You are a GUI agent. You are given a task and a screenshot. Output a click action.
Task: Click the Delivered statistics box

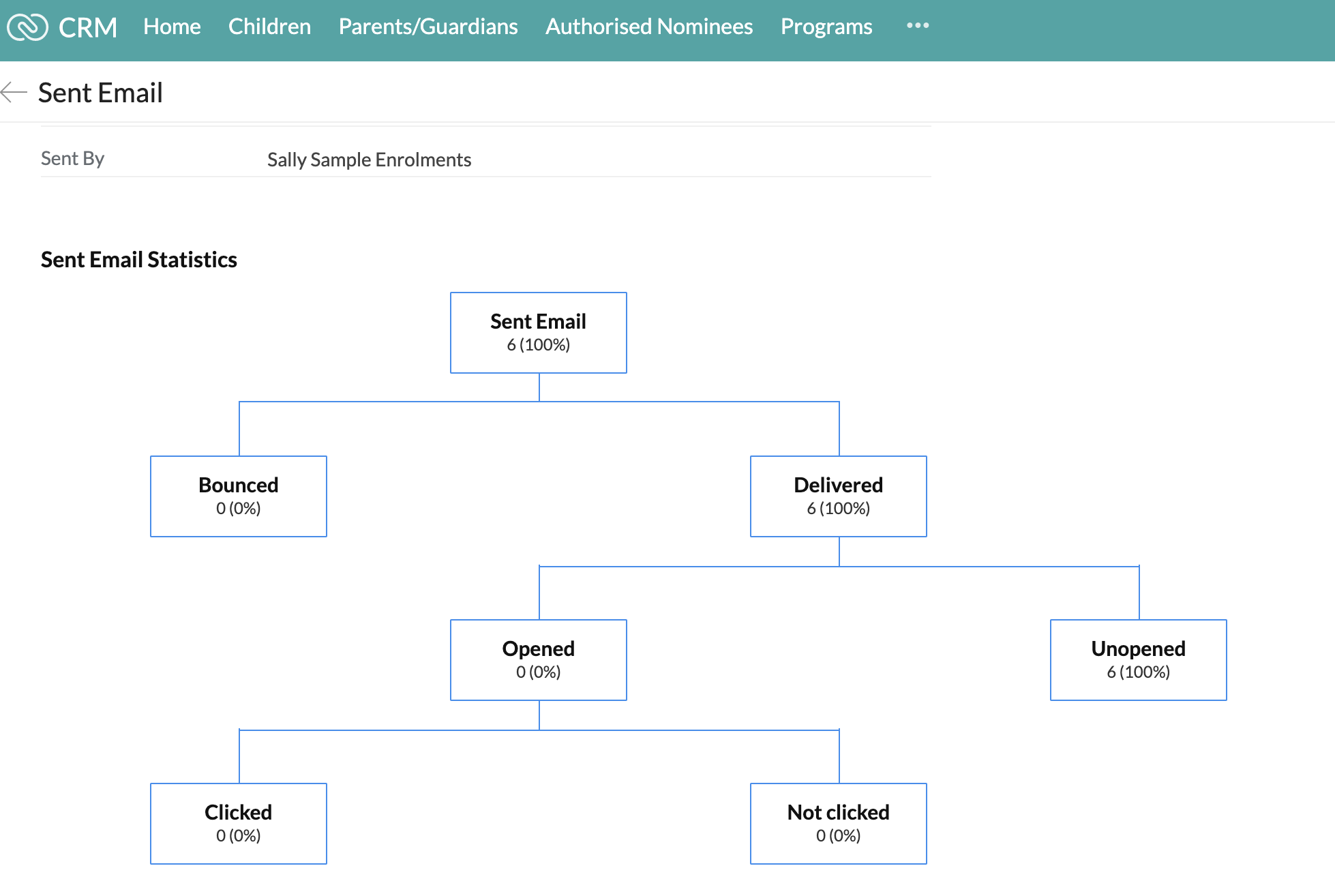[x=838, y=496]
